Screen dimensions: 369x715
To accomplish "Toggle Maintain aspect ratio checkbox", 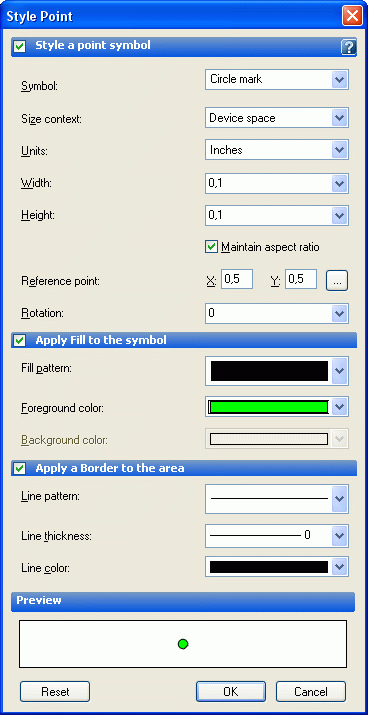I will click(x=211, y=247).
